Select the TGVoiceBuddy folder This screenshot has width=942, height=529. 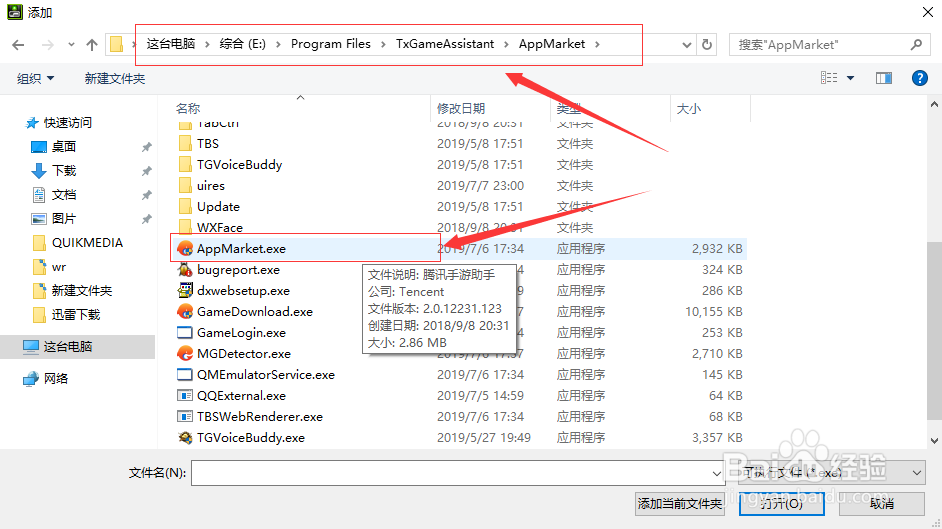[239, 165]
